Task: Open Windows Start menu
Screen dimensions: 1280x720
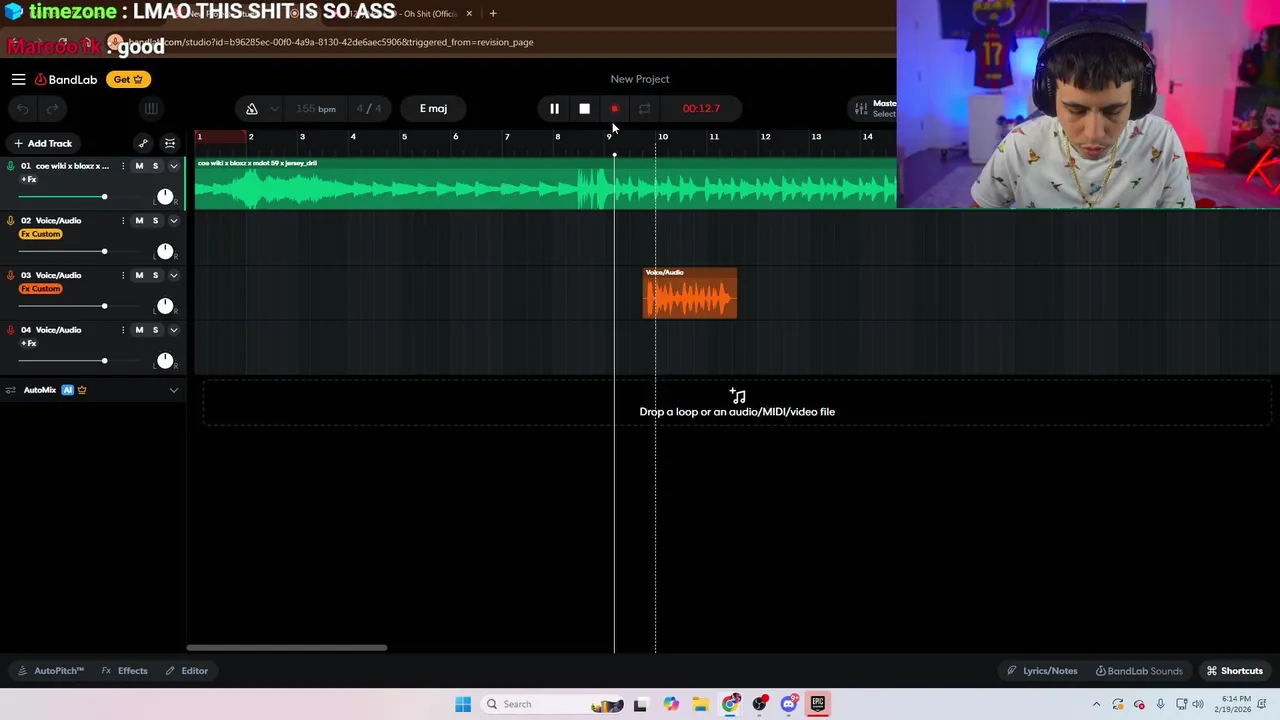Action: pos(463,704)
